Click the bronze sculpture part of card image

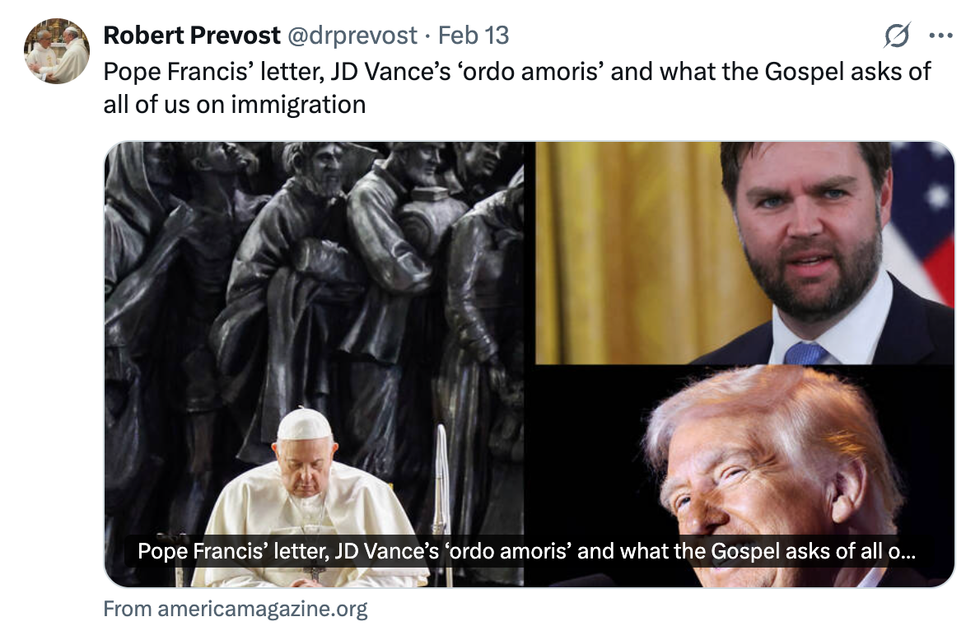tap(312, 275)
